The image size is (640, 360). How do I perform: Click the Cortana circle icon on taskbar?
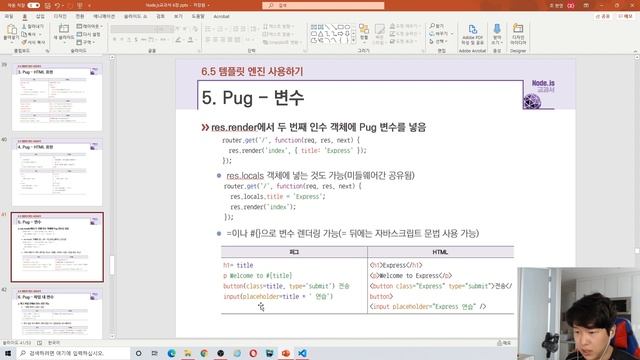tap(138, 353)
